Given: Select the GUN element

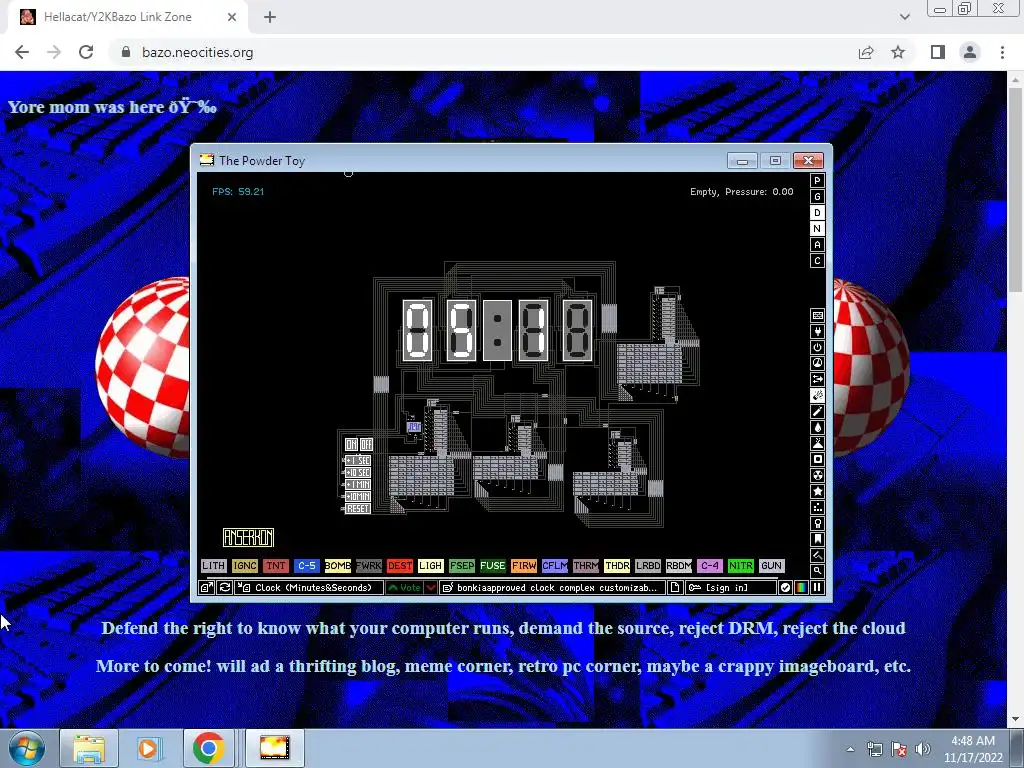Looking at the screenshot, I should point(771,566).
